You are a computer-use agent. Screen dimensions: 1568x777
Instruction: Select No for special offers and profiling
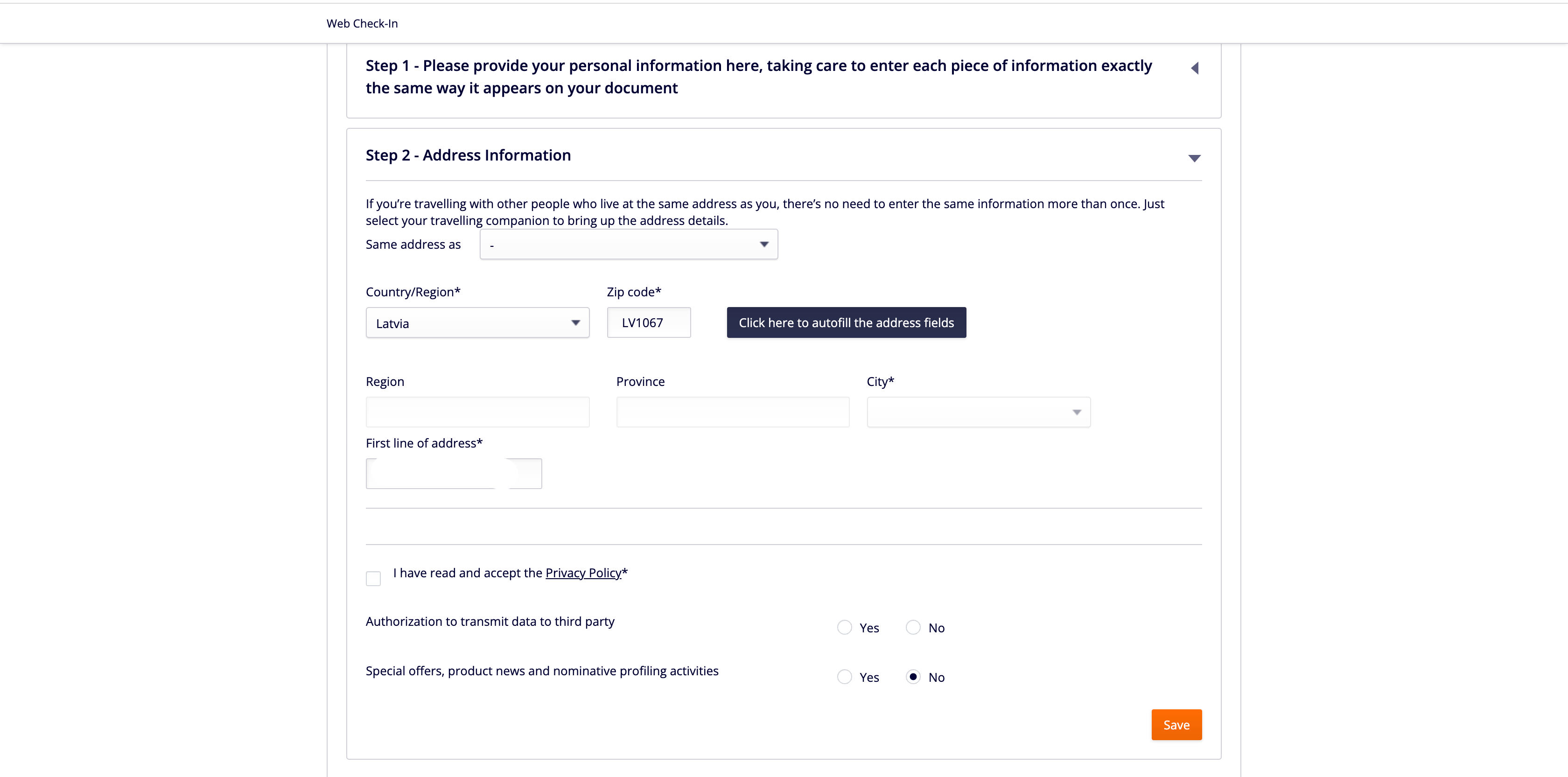913,677
